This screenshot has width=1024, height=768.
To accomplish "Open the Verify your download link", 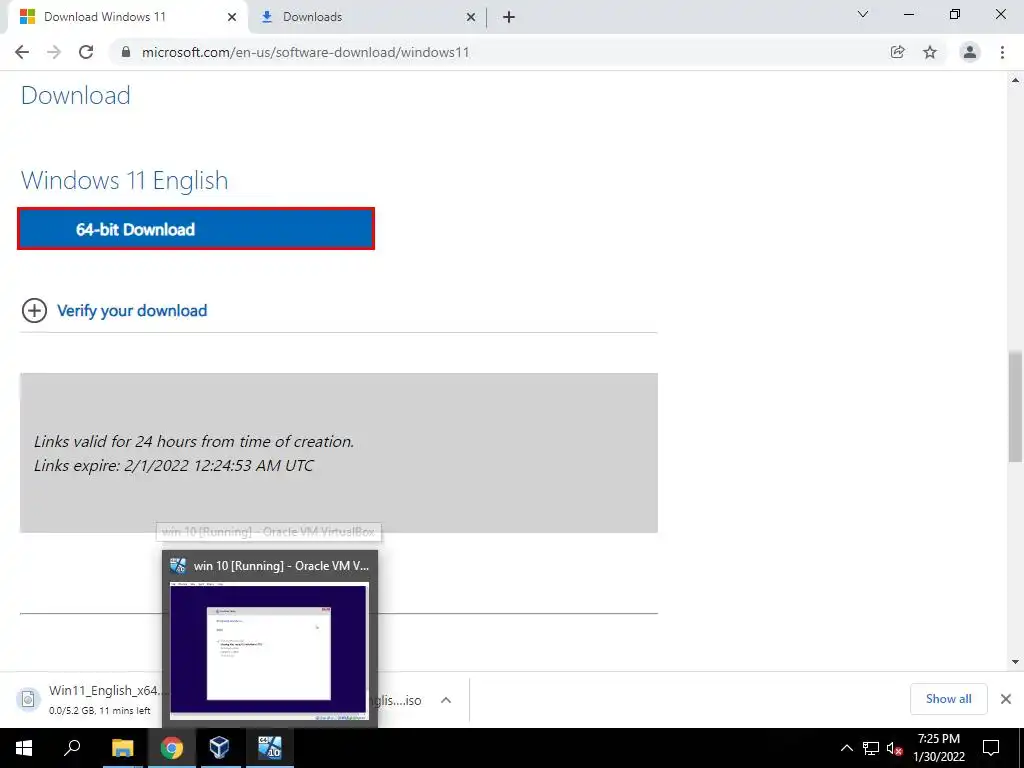I will [132, 311].
